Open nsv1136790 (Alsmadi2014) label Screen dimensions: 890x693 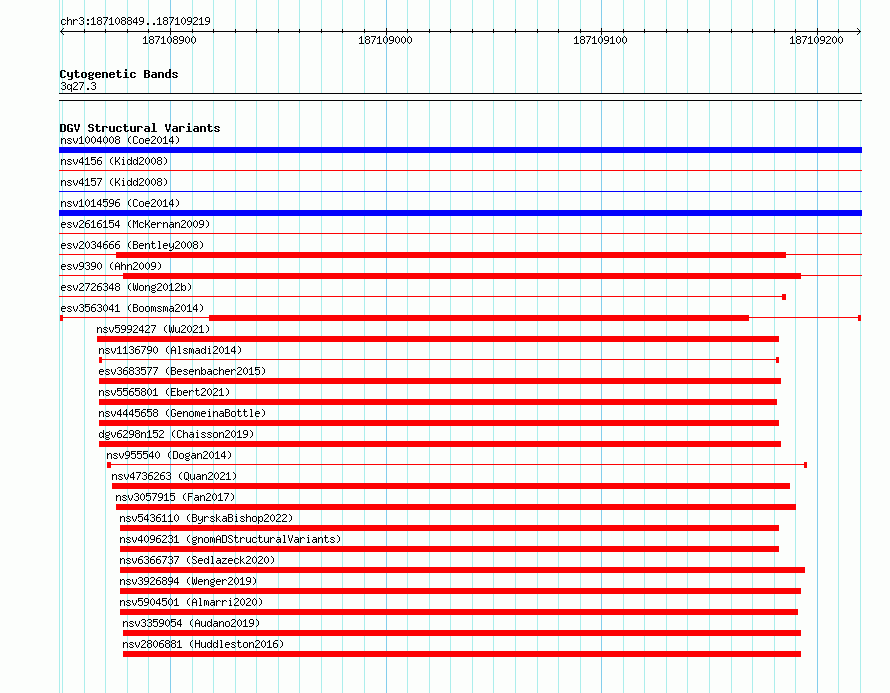[170, 350]
